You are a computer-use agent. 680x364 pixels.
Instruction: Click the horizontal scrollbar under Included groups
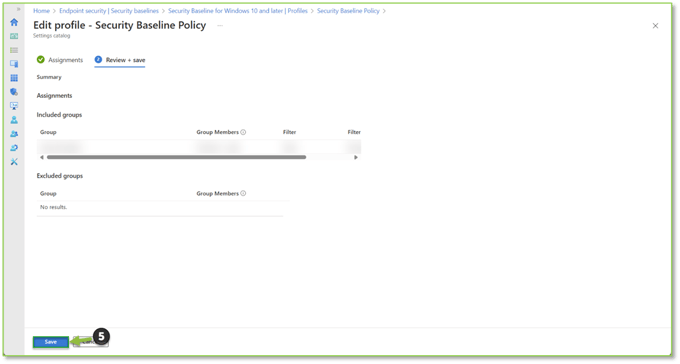pyautogui.click(x=176, y=157)
